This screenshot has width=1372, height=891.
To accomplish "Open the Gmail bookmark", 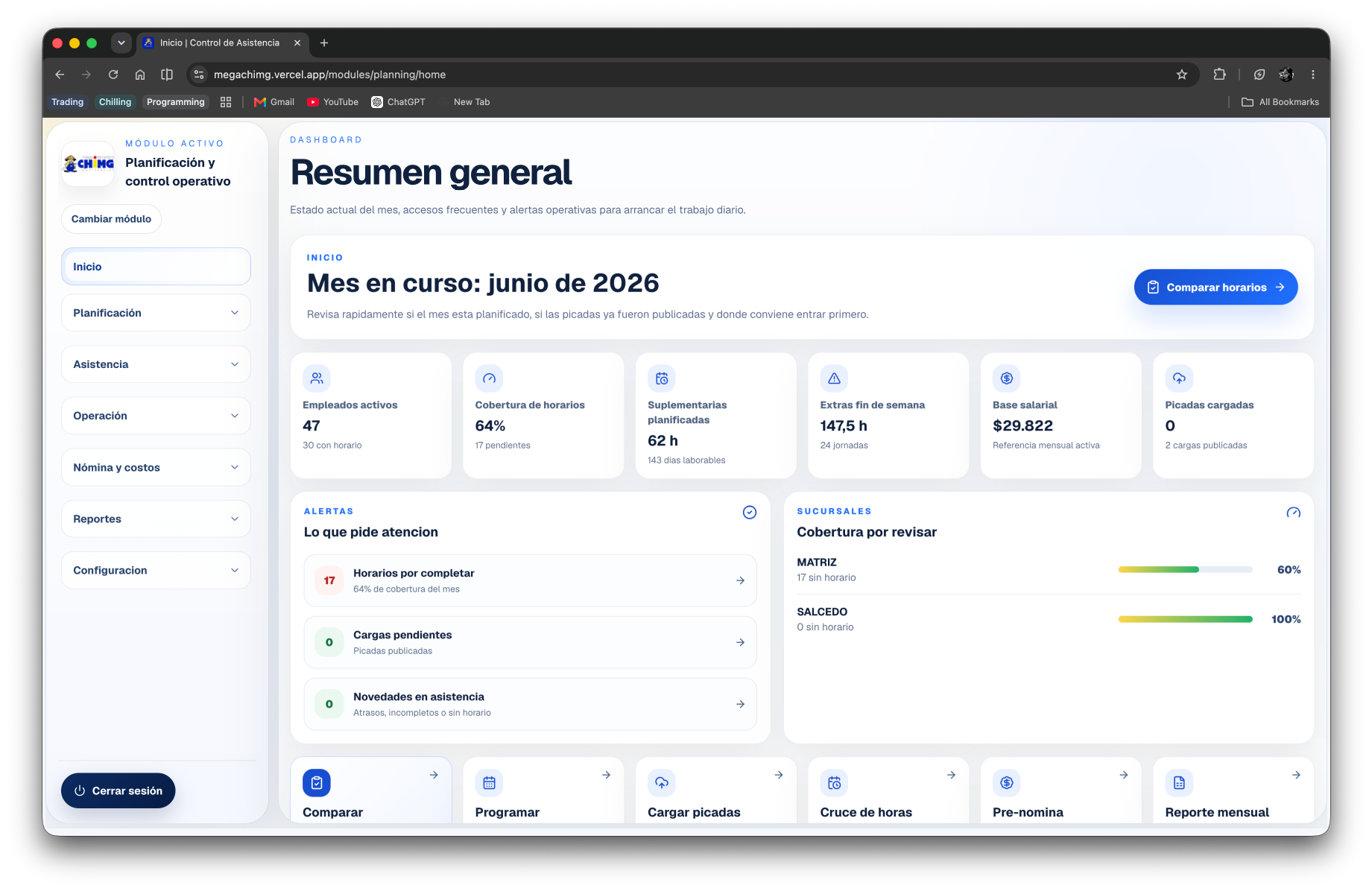I will (x=274, y=102).
